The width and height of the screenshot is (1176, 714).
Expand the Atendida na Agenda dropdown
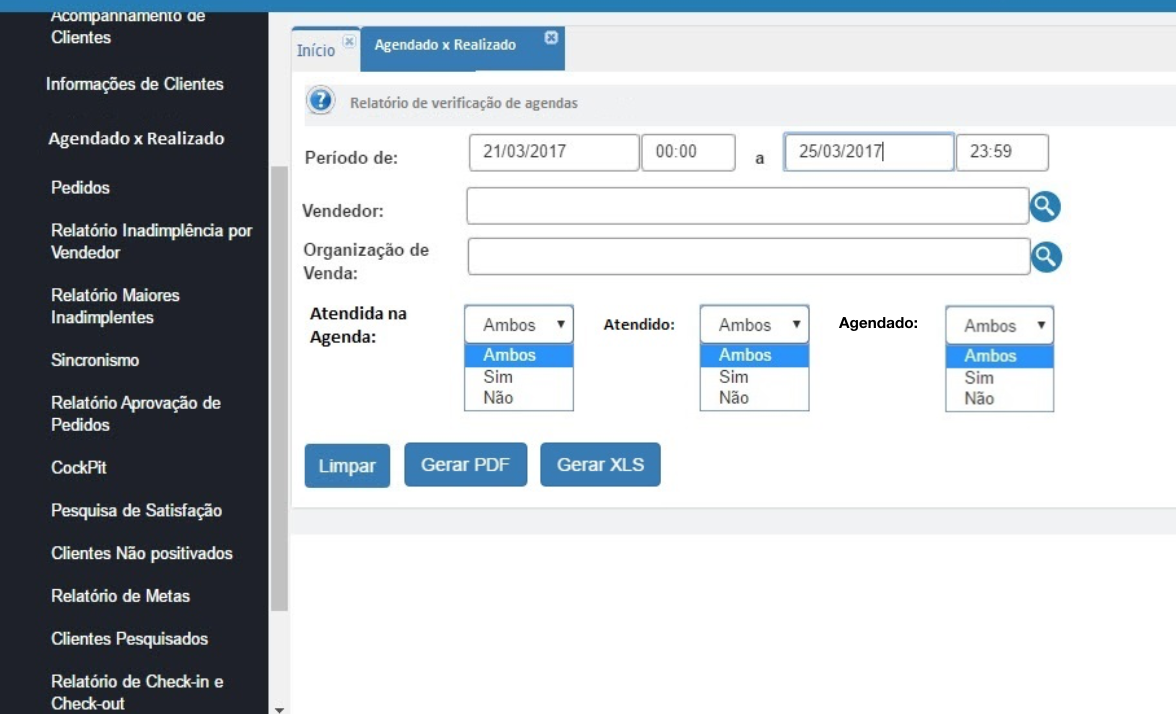519,325
